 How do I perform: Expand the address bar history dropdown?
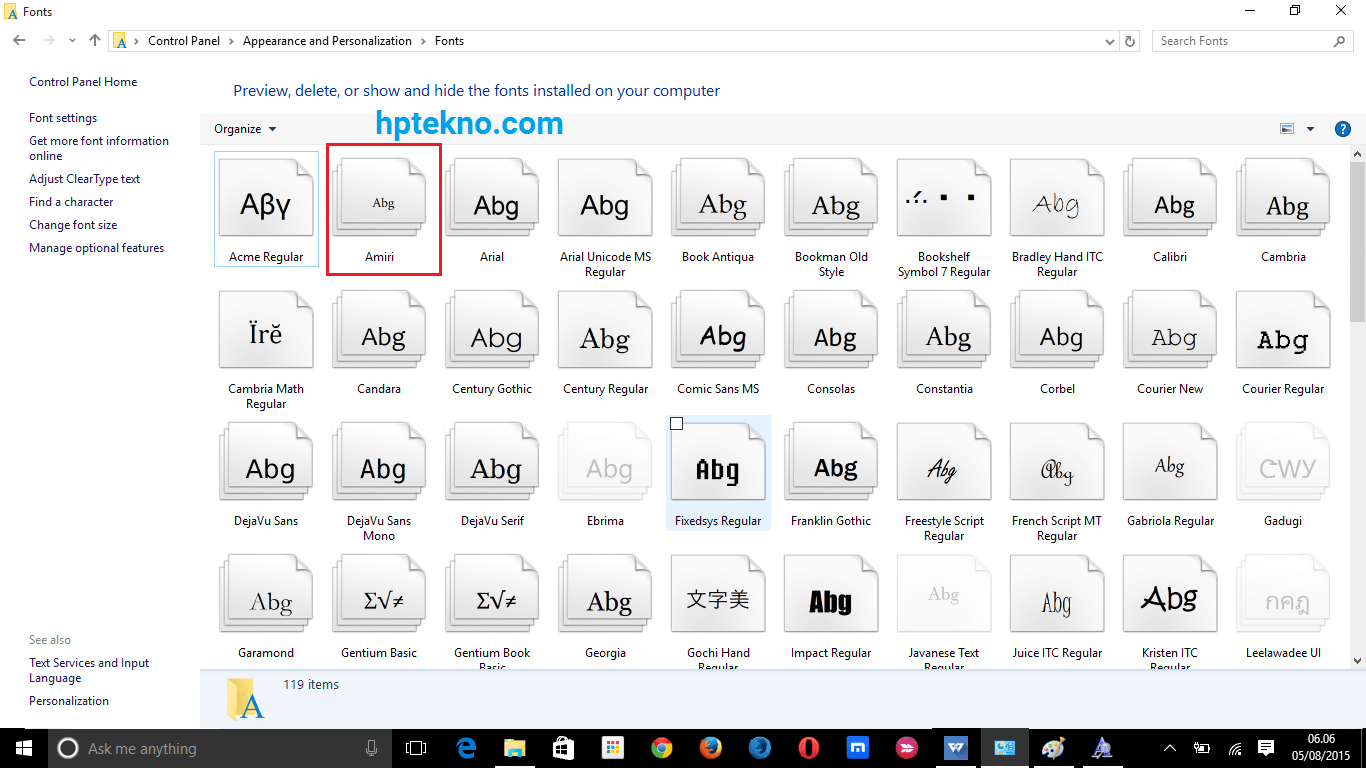[1109, 41]
